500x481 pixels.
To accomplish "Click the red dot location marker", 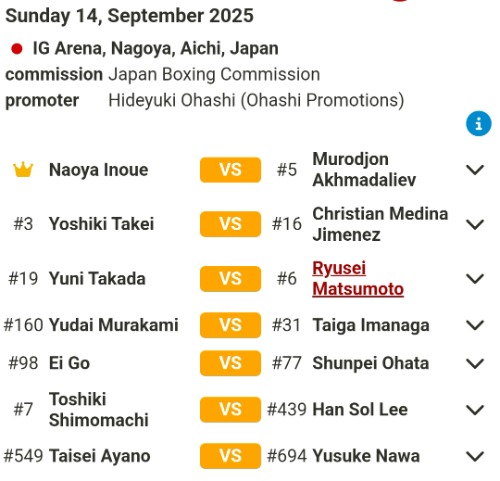I will click(17, 49).
